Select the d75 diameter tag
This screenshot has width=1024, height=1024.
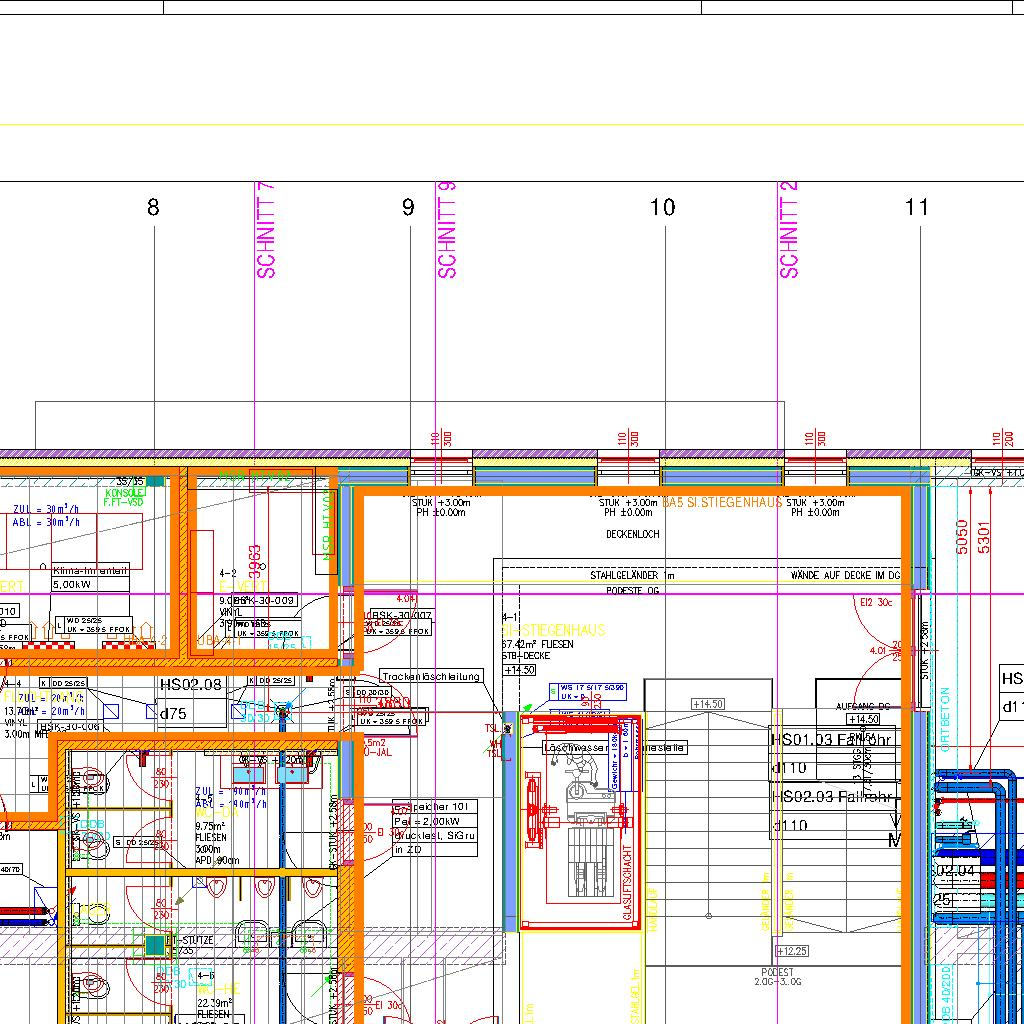174,714
